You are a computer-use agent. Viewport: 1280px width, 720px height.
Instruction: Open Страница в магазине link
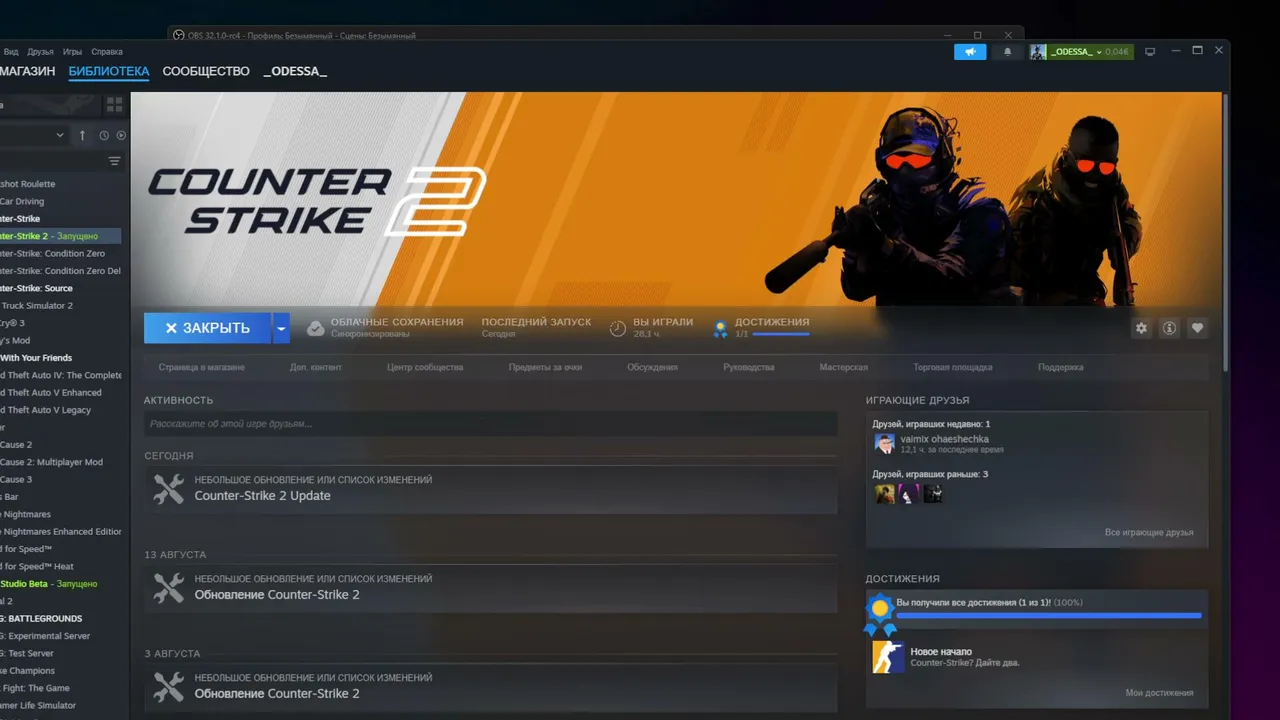click(x=201, y=368)
